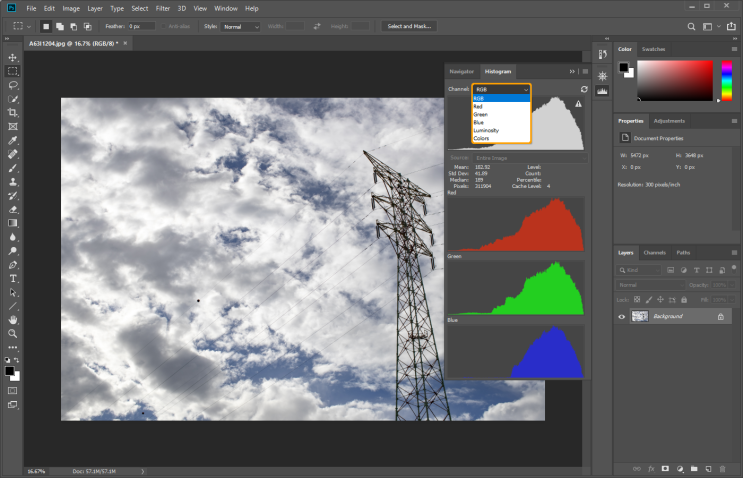Image resolution: width=743 pixels, height=478 pixels.
Task: Open the Image menu
Action: point(71,9)
